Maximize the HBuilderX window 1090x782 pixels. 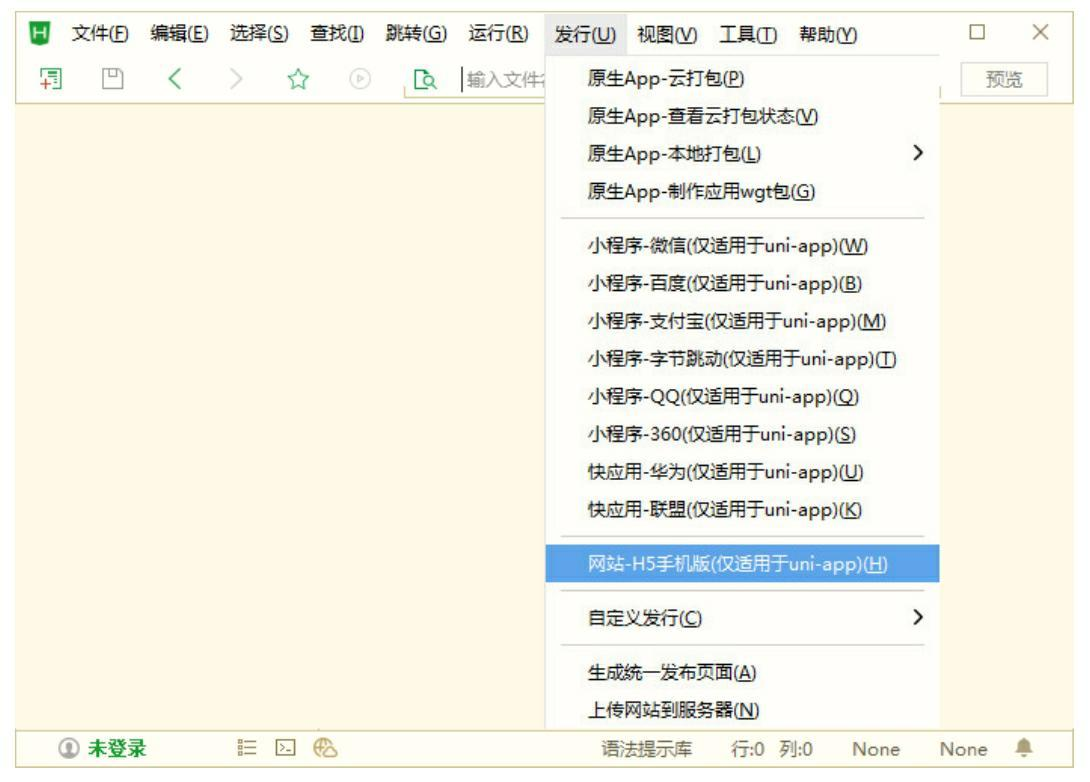tap(977, 32)
